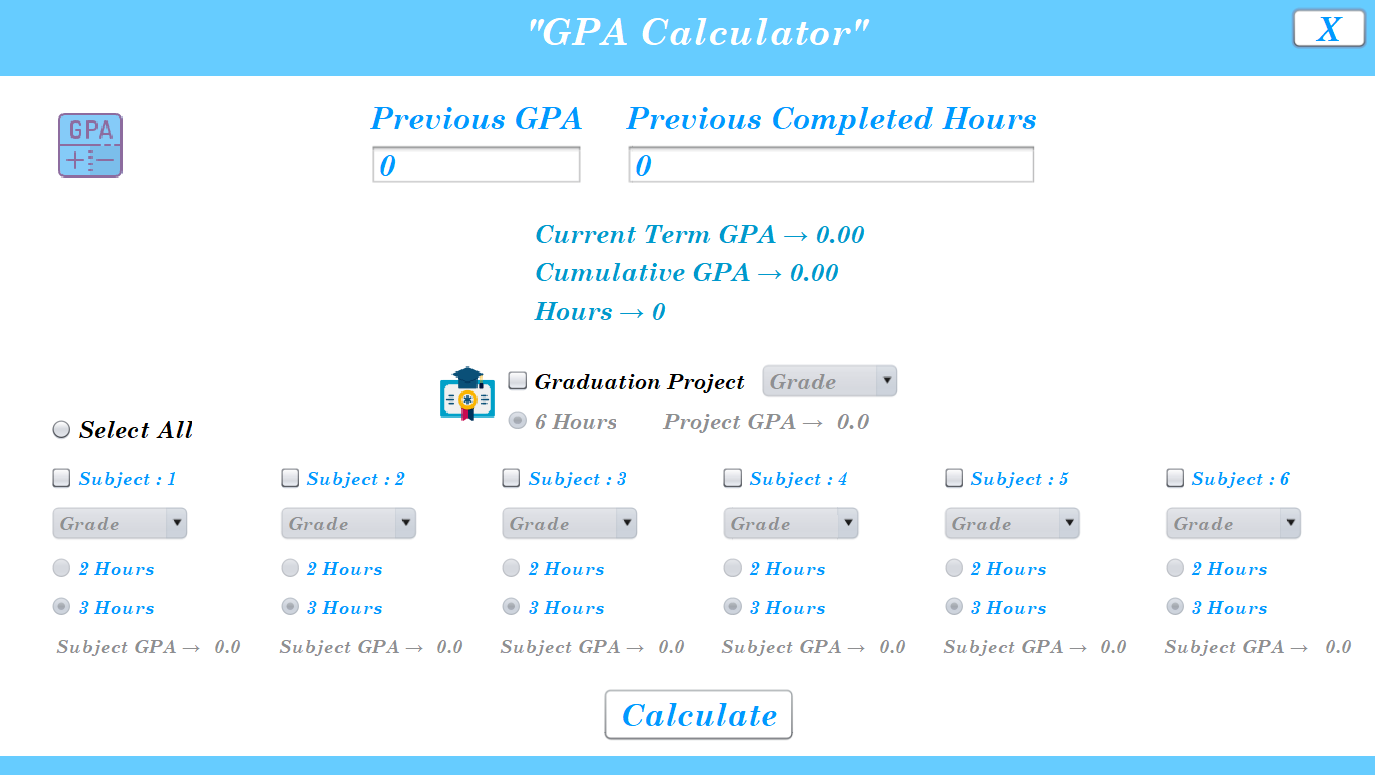Open the Grade dropdown under Subject : 3
The width and height of the screenshot is (1375, 775).
569,523
